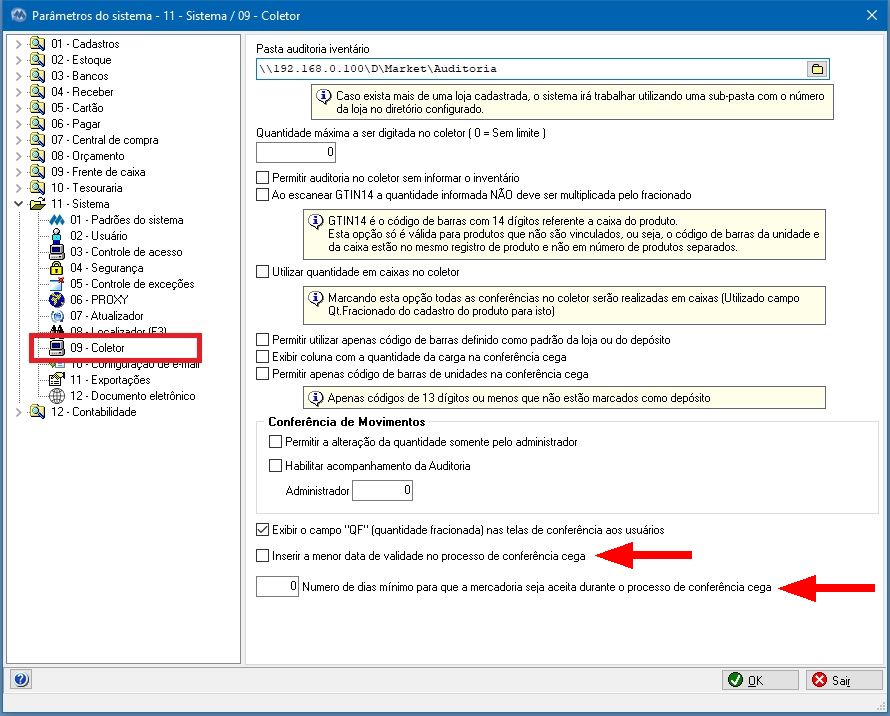The image size is (890, 716).
Task: Collapse the 11 - Sistema tree node
Action: pos(18,203)
